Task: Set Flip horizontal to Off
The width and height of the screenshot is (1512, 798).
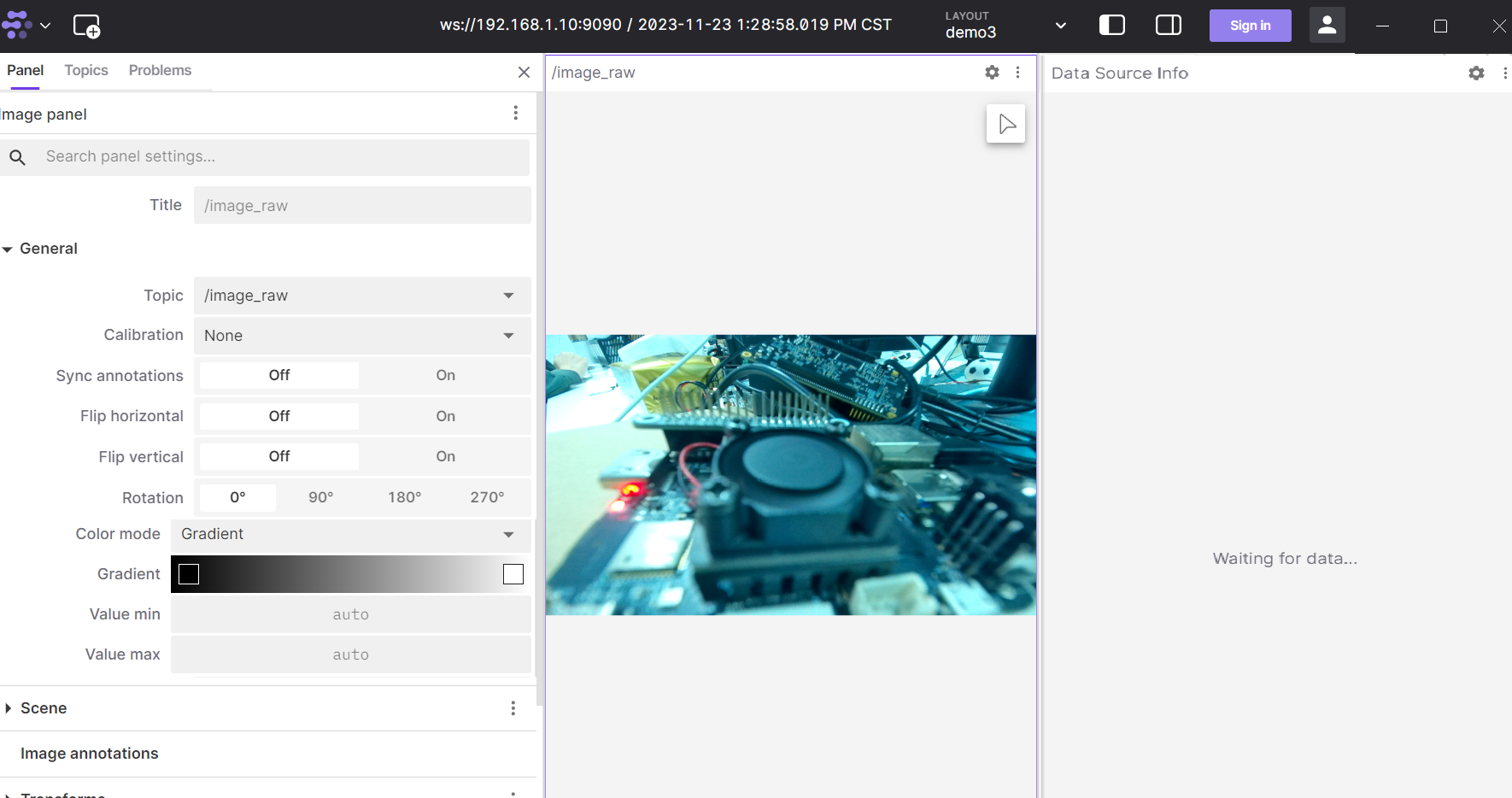Action: [x=279, y=416]
